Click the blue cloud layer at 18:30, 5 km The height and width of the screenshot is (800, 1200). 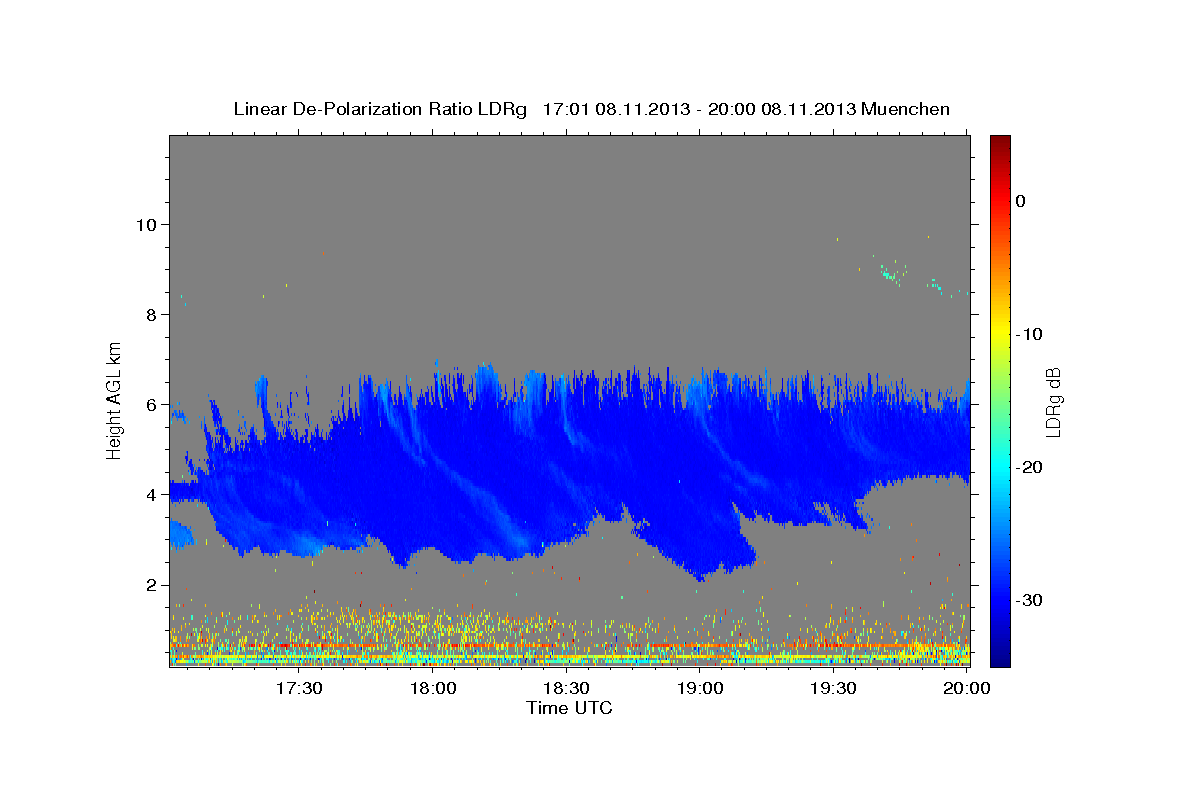[x=566, y=450]
